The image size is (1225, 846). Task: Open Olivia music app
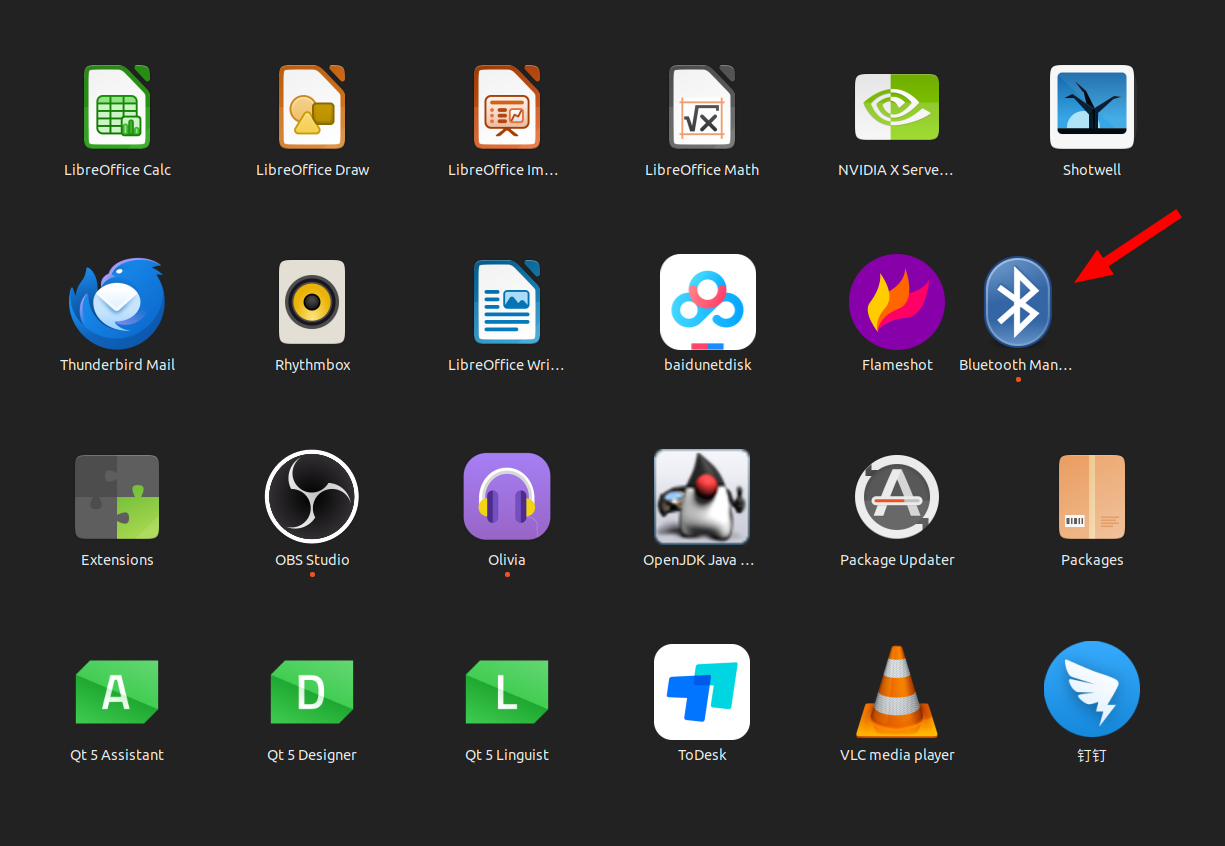tap(507, 497)
